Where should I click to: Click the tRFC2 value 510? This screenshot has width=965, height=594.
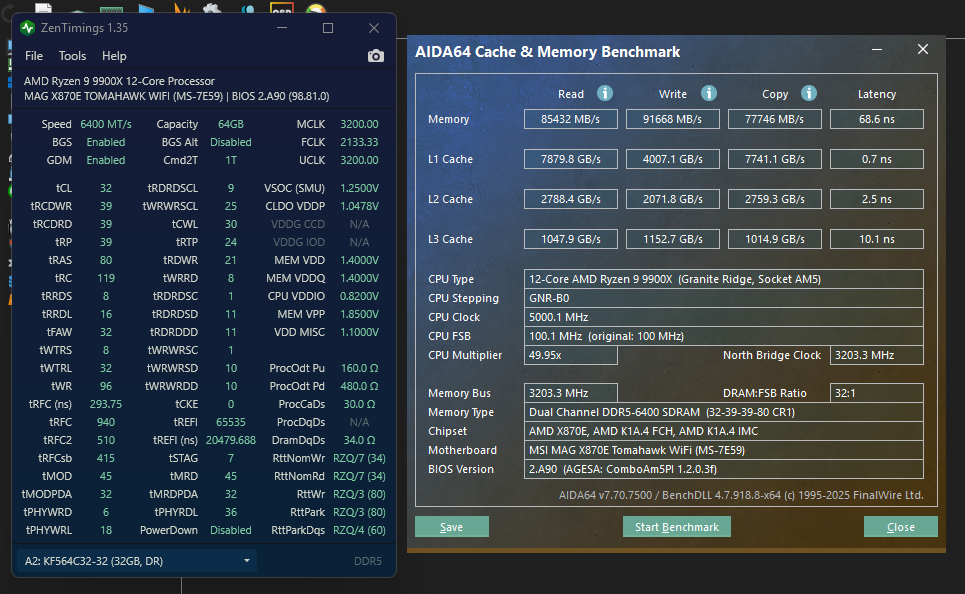tap(106, 440)
